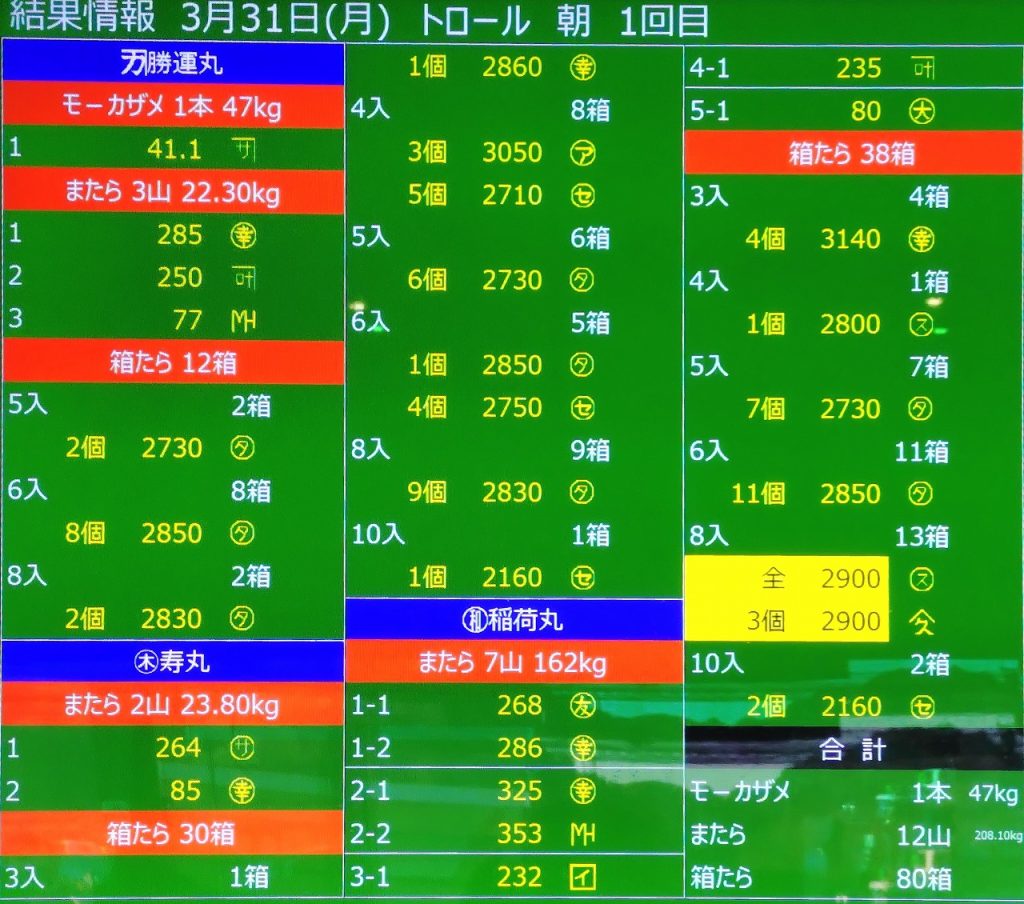Select the 勝運丸 blue vessel header
The width and height of the screenshot is (1024, 904).
coord(172,65)
